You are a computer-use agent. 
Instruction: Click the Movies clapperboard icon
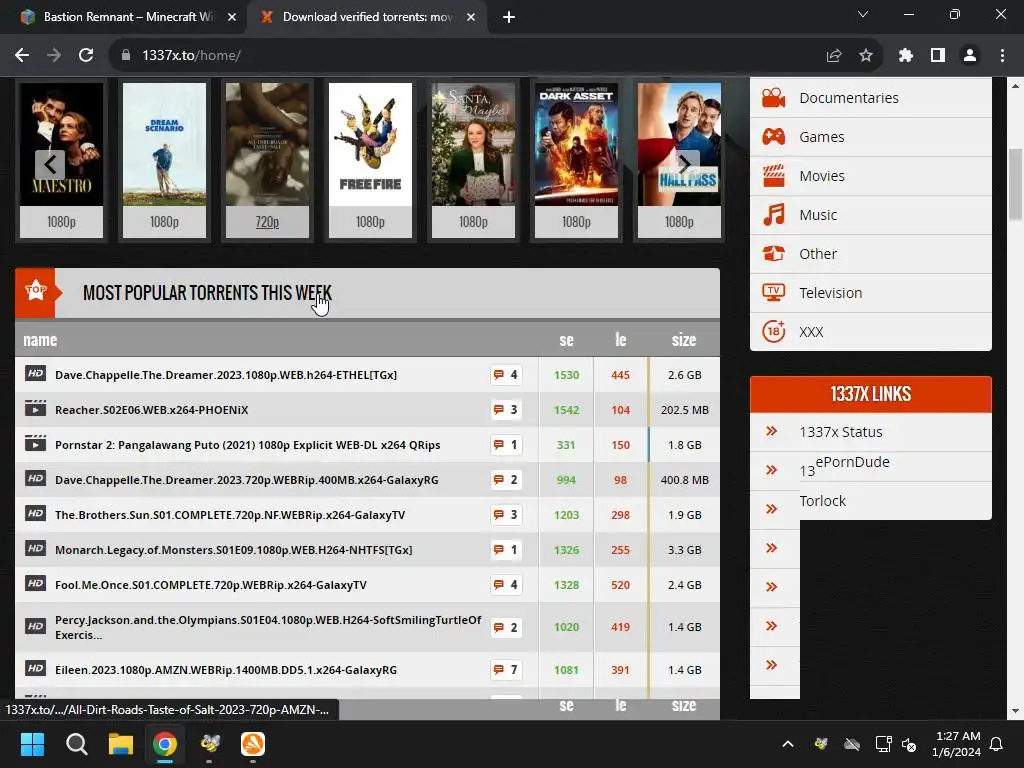tap(774, 176)
